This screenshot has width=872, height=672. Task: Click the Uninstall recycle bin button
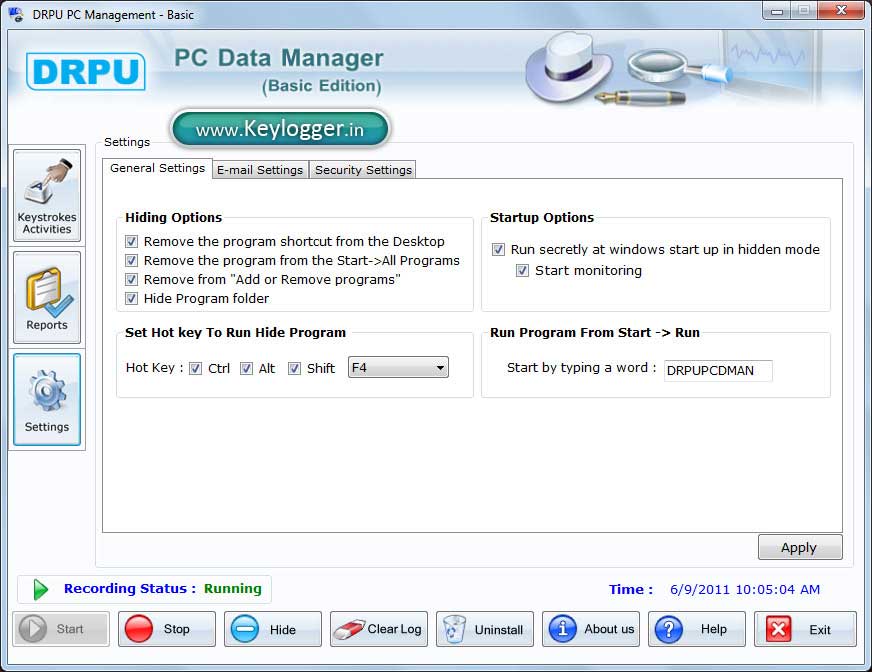[x=485, y=629]
